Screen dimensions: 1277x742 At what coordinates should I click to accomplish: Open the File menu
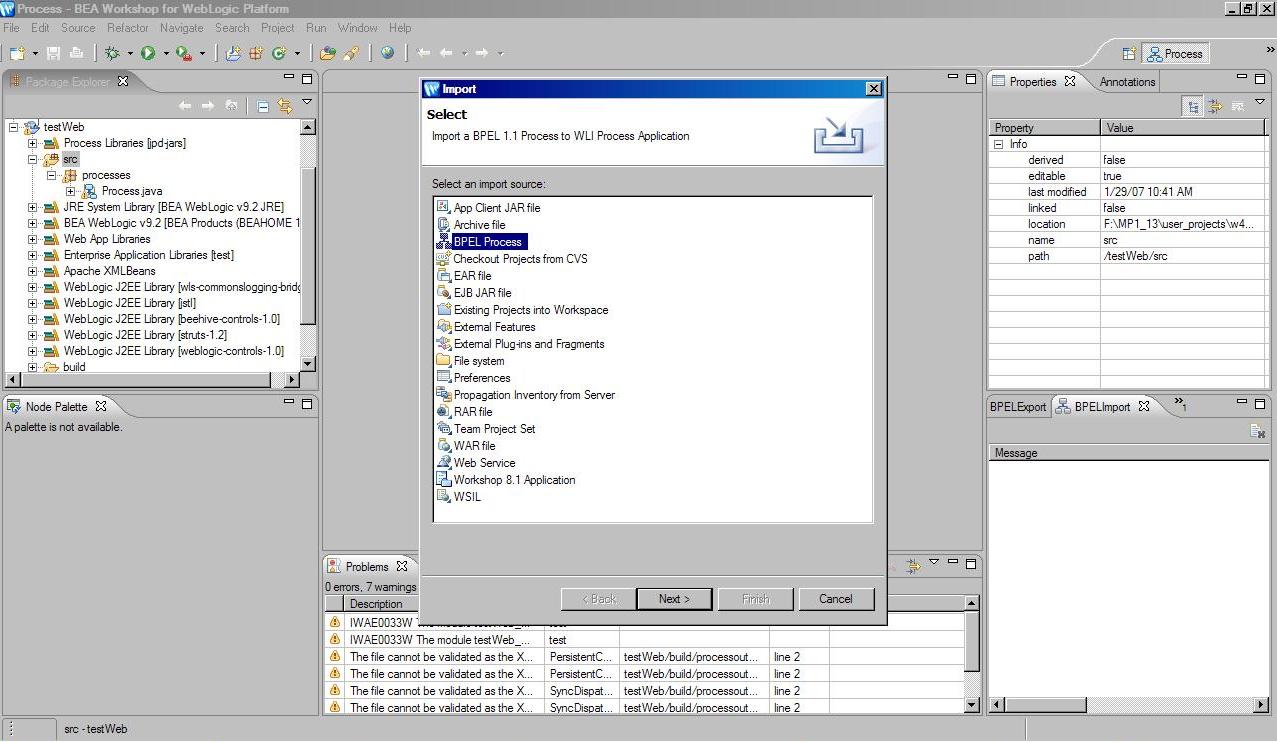pyautogui.click(x=11, y=28)
